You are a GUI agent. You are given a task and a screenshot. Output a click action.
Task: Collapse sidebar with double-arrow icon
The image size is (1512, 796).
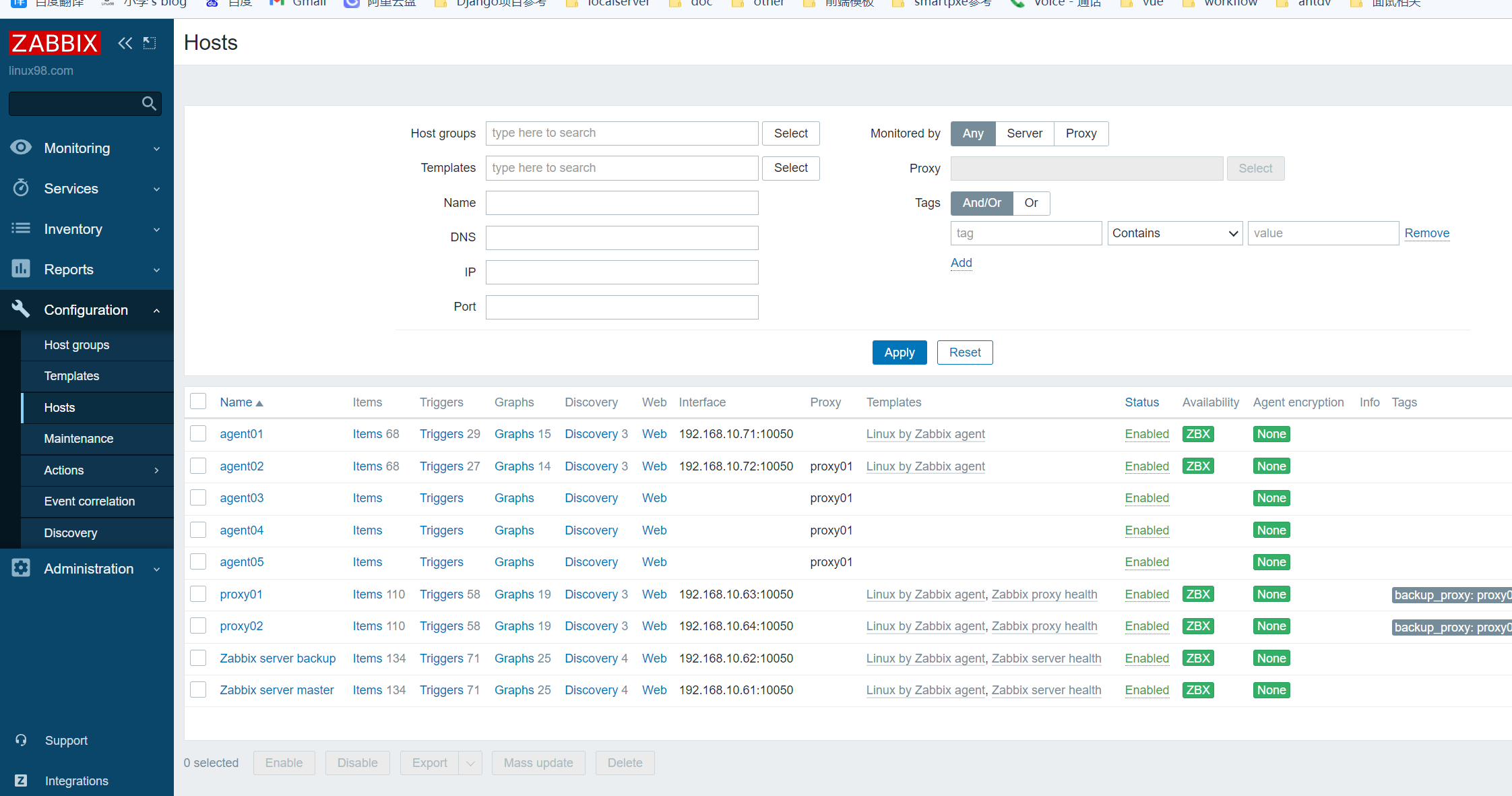[x=125, y=43]
